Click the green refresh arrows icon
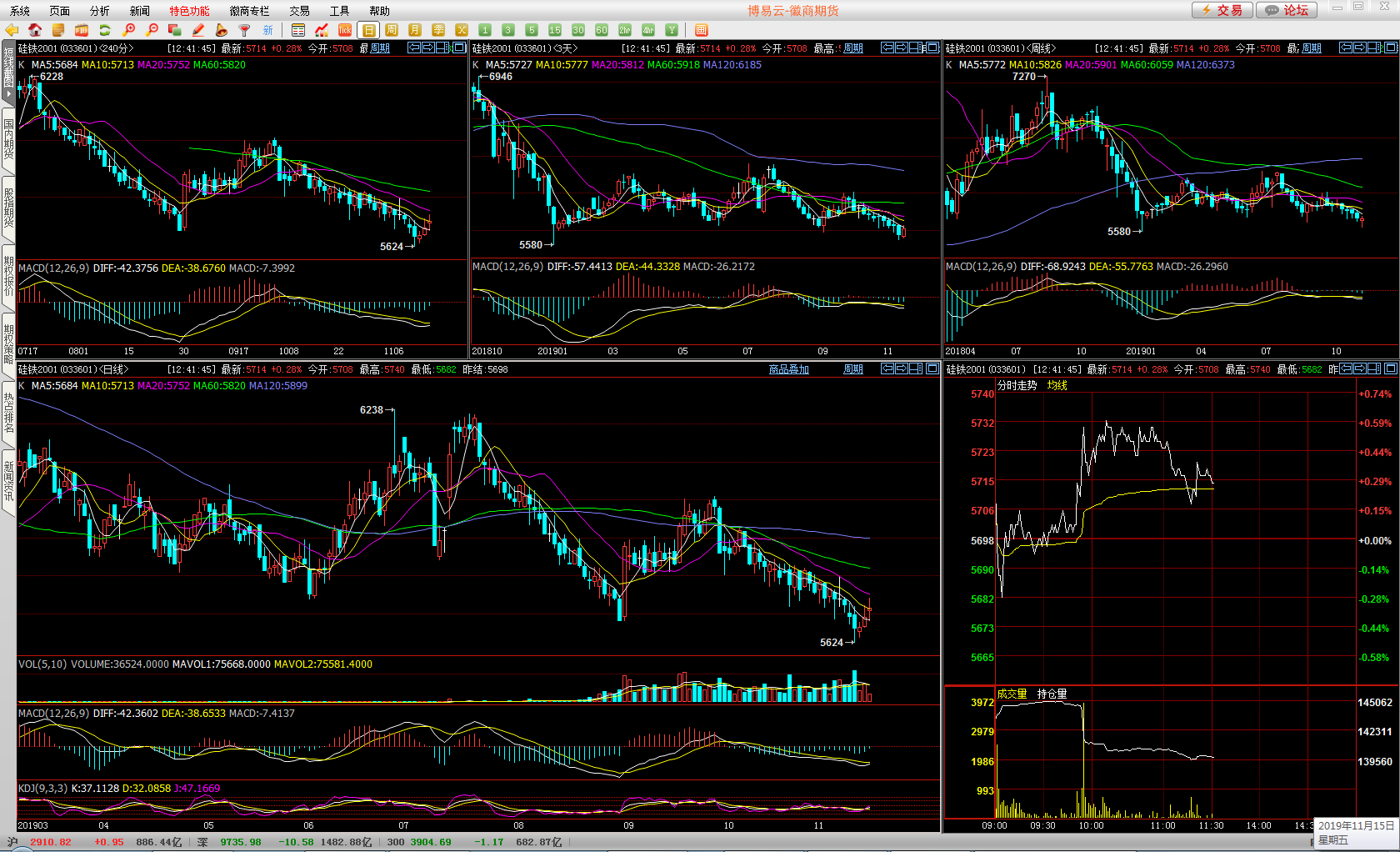 click(x=105, y=30)
